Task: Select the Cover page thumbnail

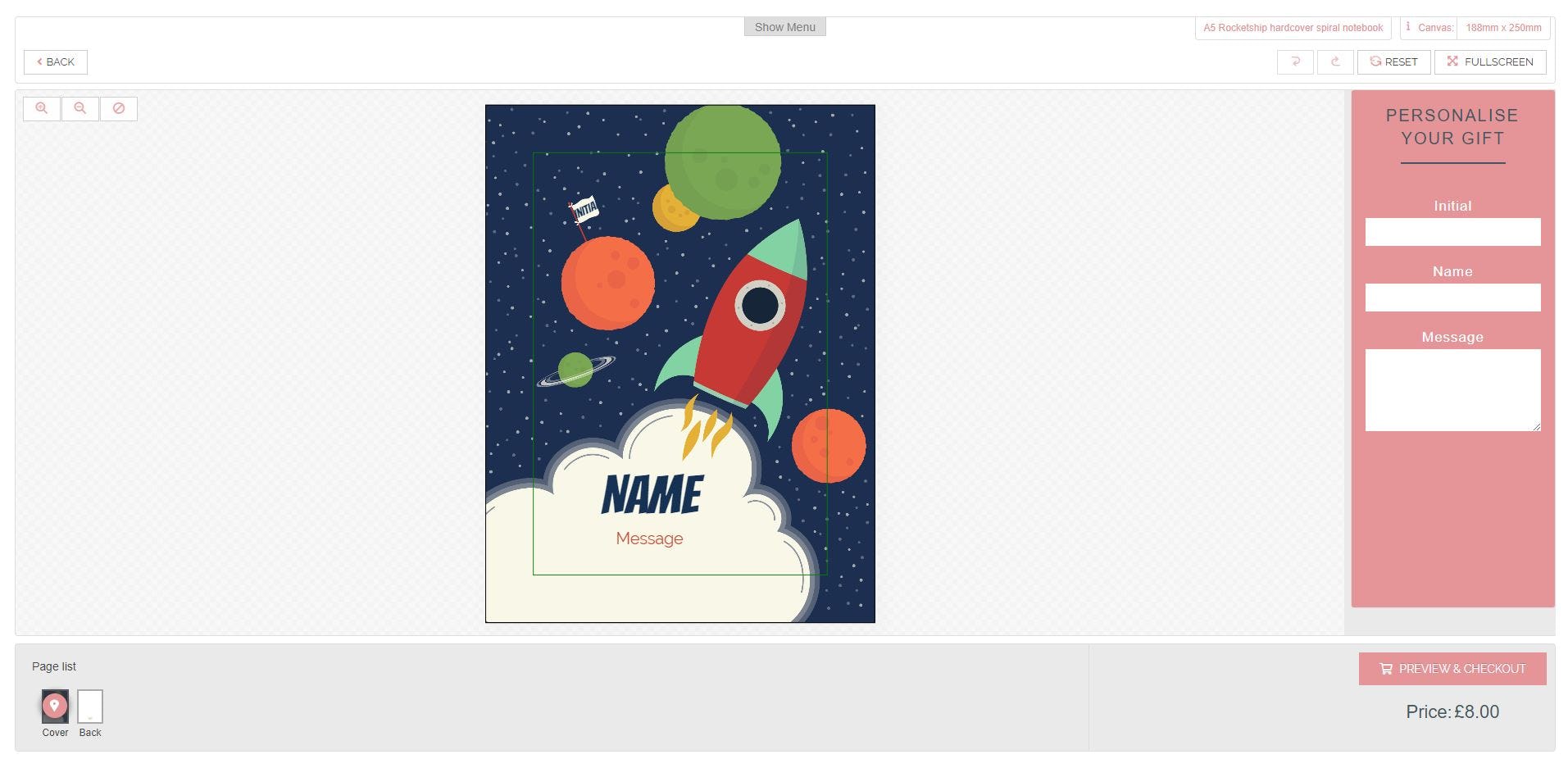Action: [55, 707]
